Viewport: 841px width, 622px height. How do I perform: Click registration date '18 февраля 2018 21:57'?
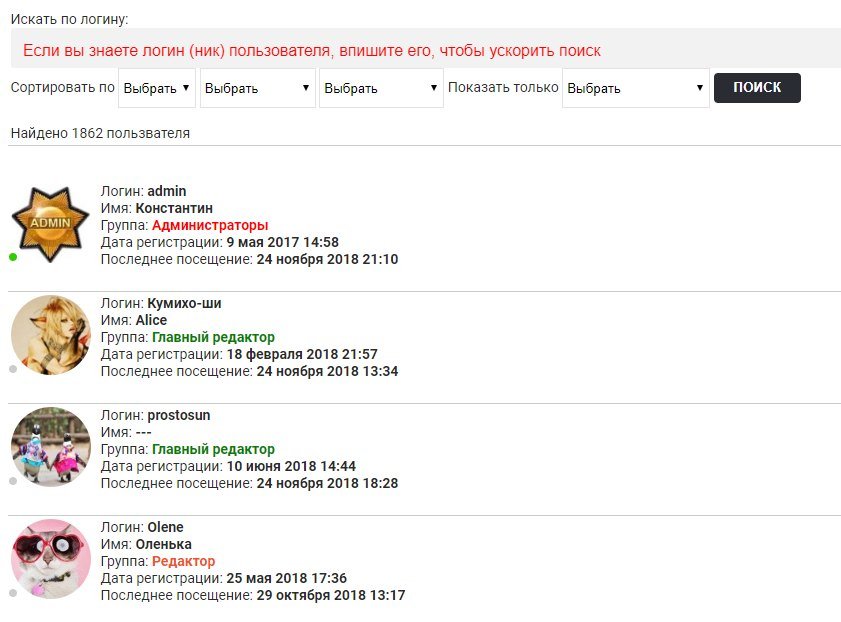coord(302,354)
